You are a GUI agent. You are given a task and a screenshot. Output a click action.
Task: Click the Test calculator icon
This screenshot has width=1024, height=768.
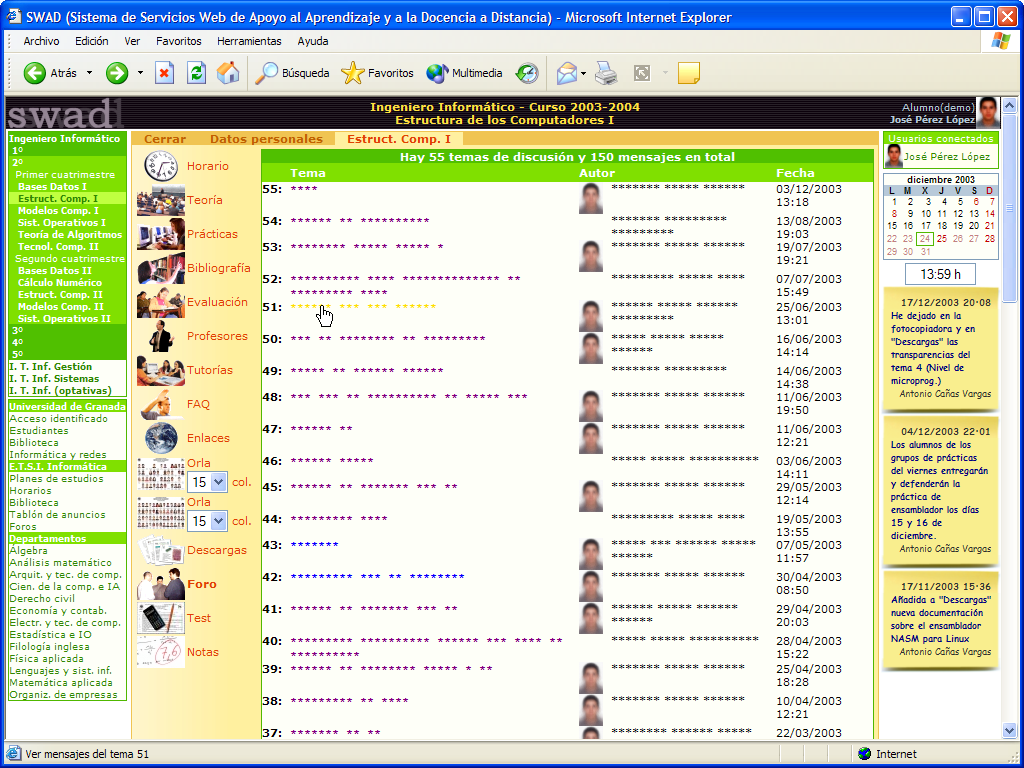(x=160, y=618)
